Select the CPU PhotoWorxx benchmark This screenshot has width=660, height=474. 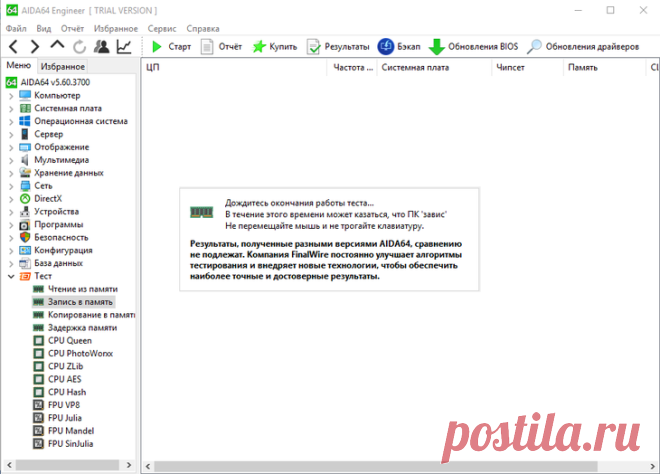pos(73,354)
